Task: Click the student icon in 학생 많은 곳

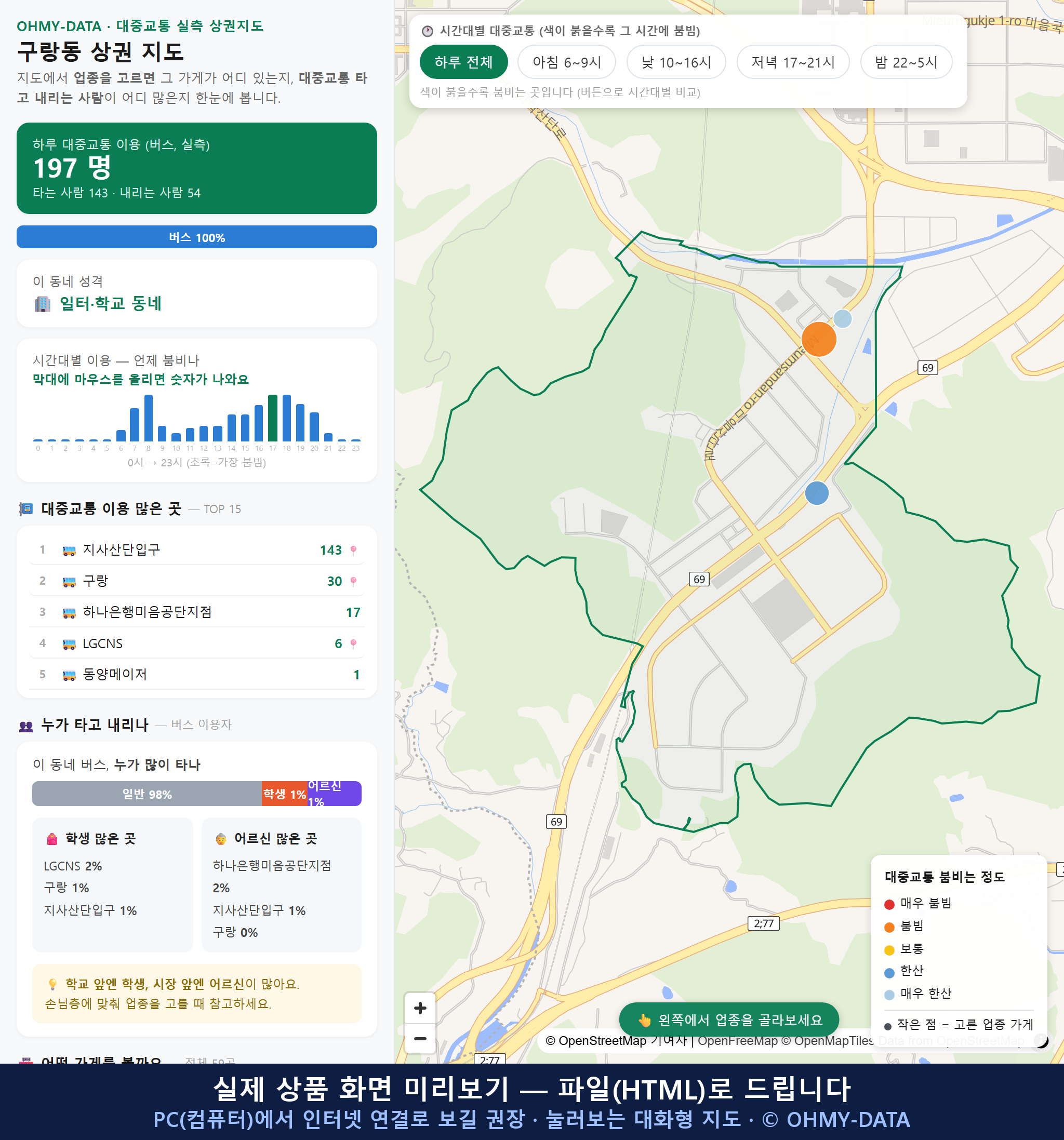Action: pos(51,839)
